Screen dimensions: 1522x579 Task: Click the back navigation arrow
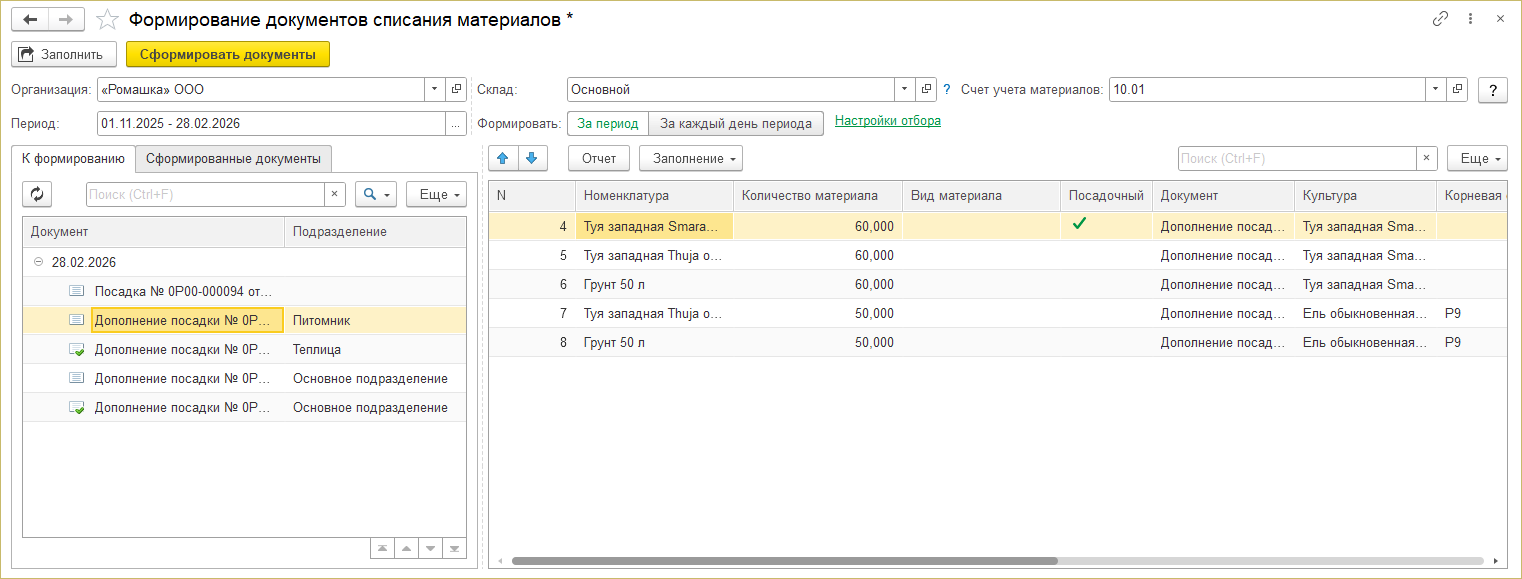pos(30,19)
